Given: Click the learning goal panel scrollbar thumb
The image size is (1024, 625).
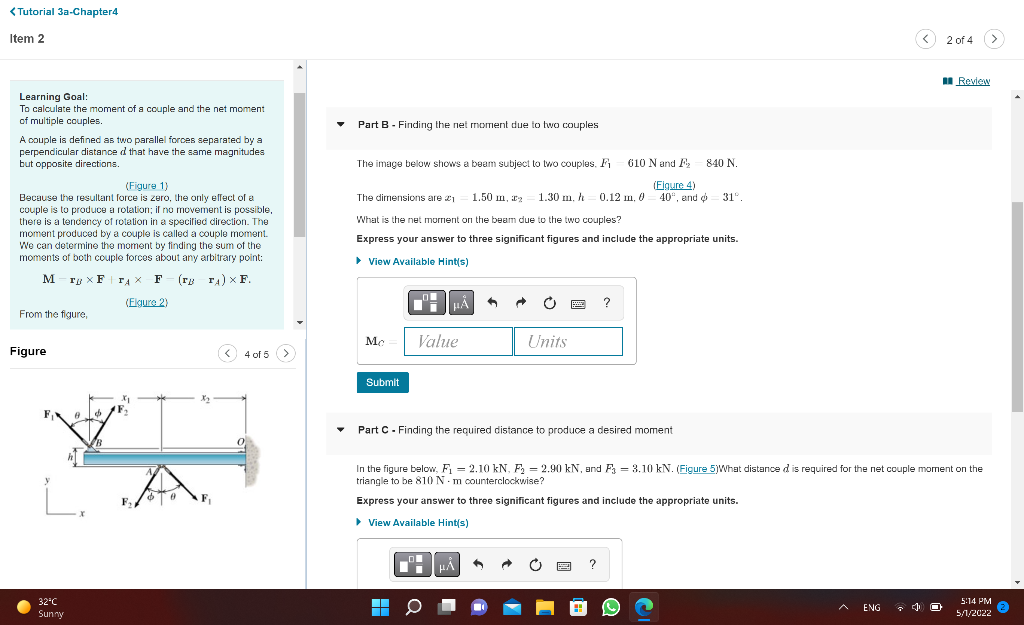Looking at the screenshot, I should (x=300, y=165).
